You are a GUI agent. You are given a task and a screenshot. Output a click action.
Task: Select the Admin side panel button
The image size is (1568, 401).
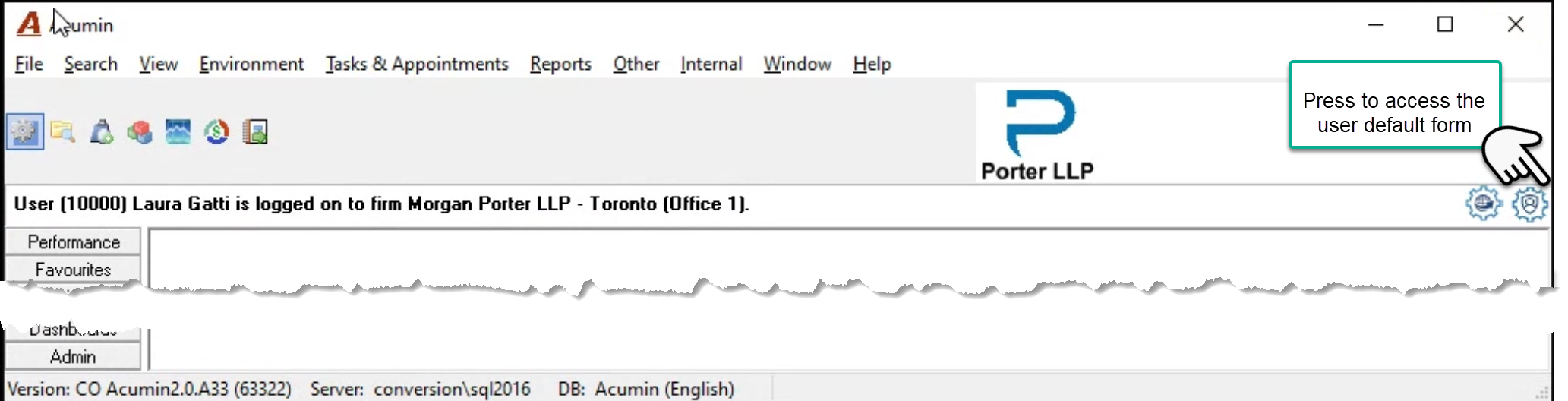(74, 357)
